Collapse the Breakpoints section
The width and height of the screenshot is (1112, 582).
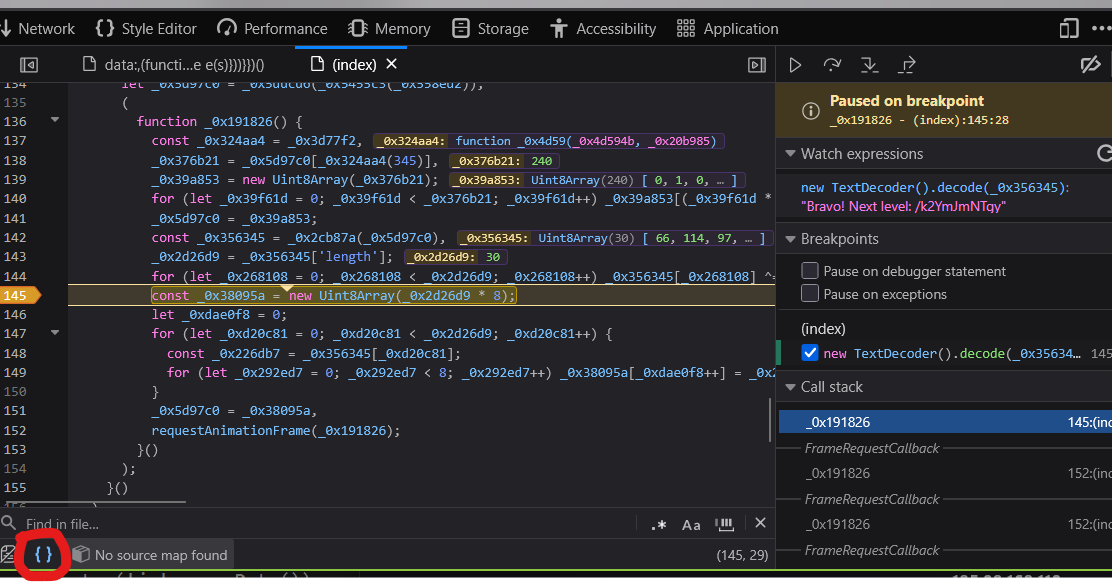[x=790, y=239]
